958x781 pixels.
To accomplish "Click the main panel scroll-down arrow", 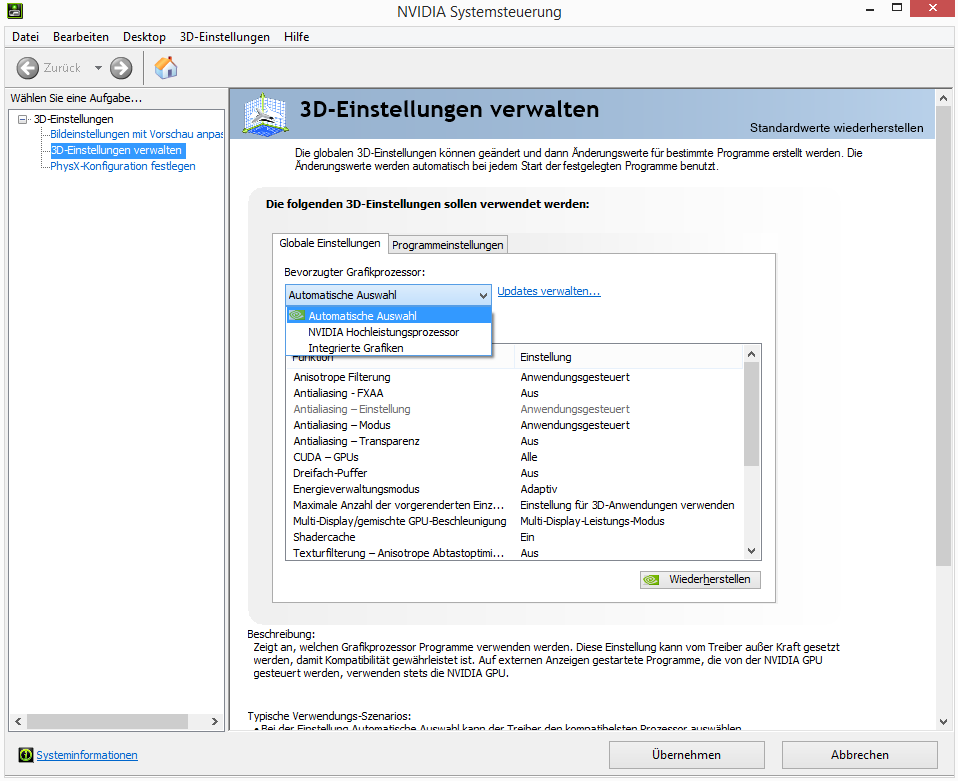I will (943, 721).
